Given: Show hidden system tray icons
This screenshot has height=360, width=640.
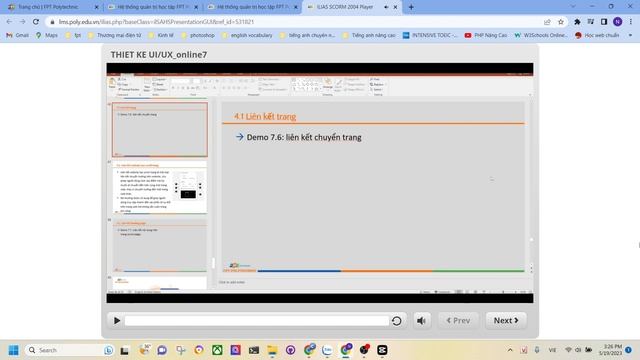Looking at the screenshot, I should click(510, 350).
